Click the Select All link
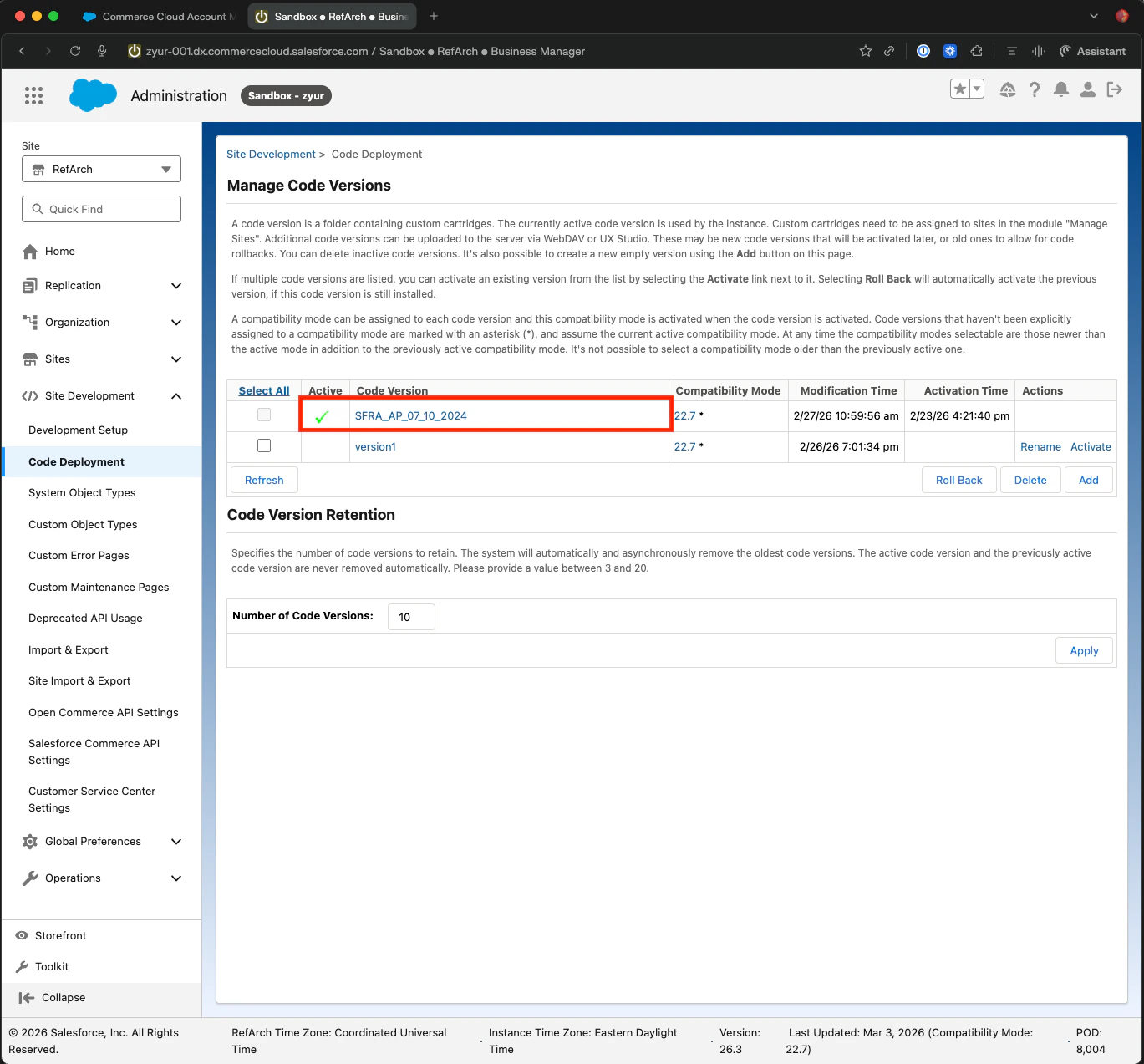 pos(264,390)
